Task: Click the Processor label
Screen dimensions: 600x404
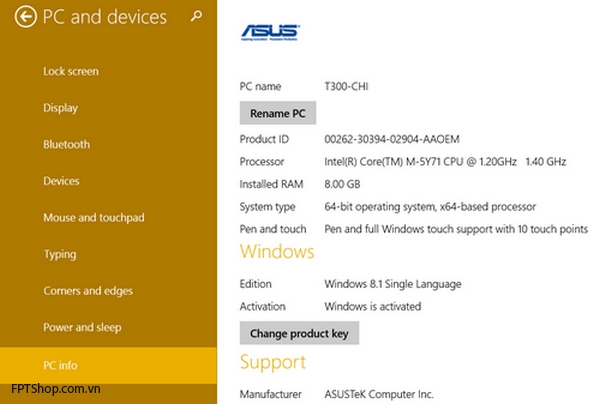Action: [262, 161]
